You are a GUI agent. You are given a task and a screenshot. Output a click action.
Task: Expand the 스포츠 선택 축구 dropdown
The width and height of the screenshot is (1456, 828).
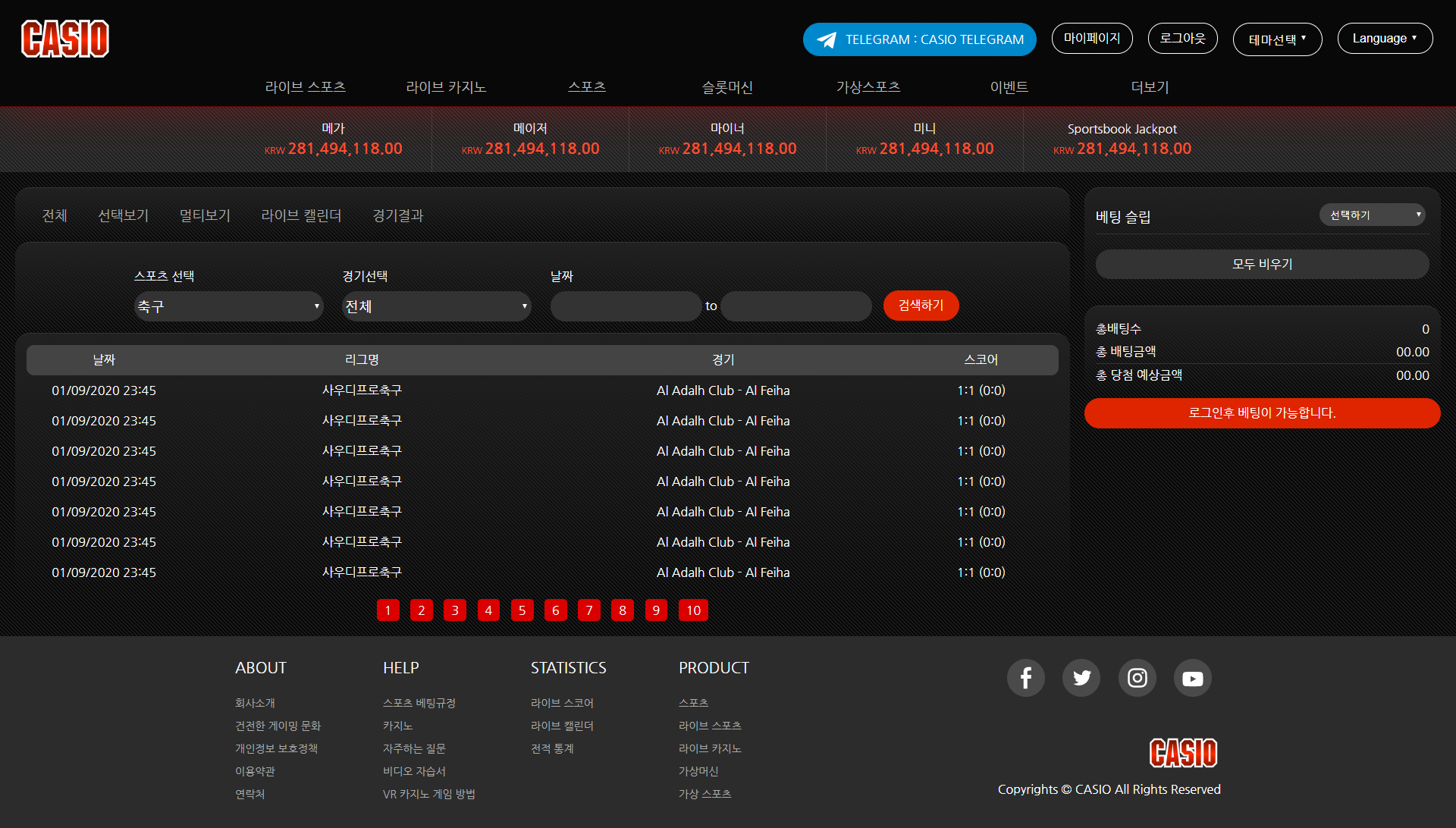[x=228, y=306]
